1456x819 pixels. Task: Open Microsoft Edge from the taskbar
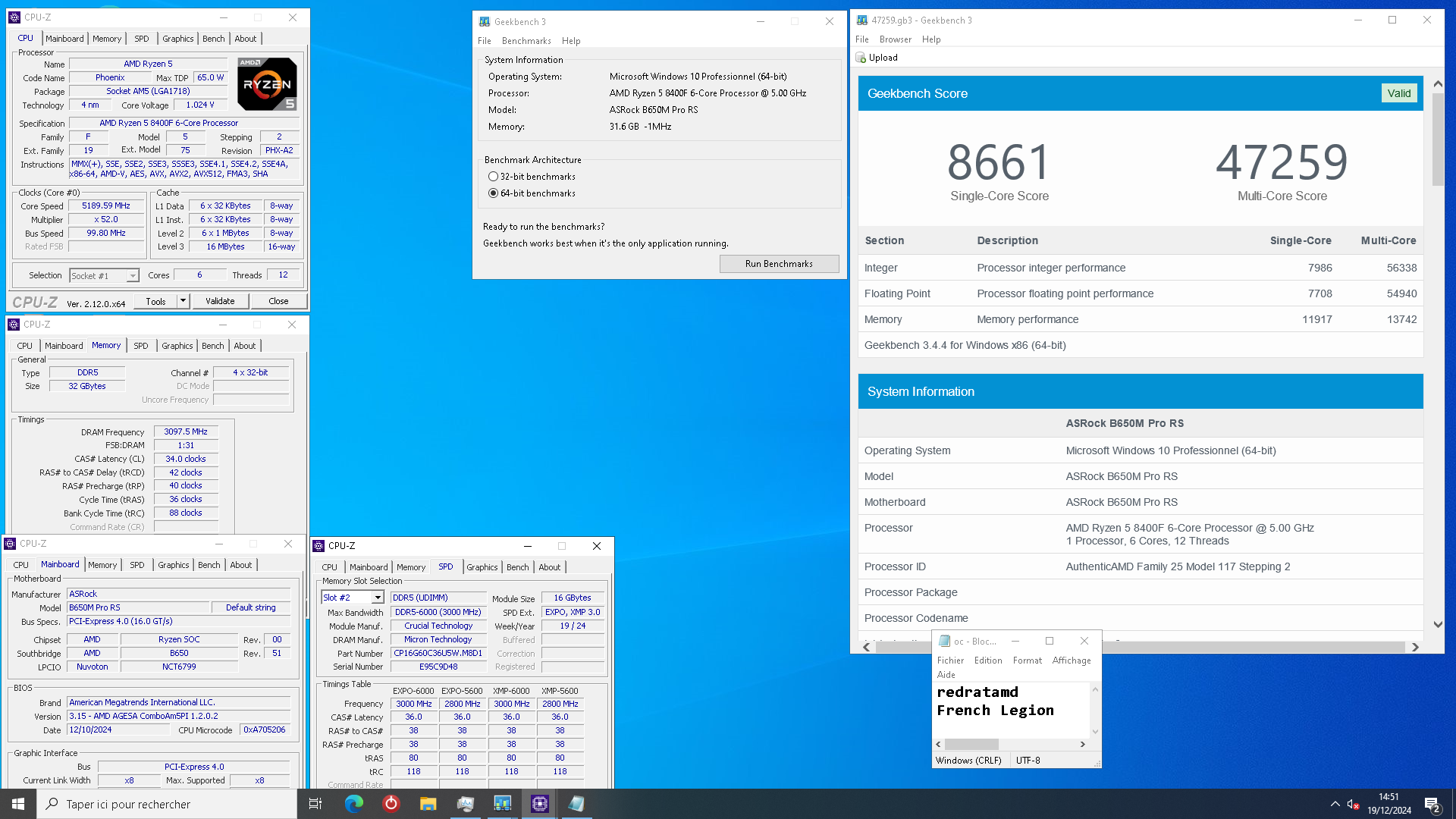354,804
